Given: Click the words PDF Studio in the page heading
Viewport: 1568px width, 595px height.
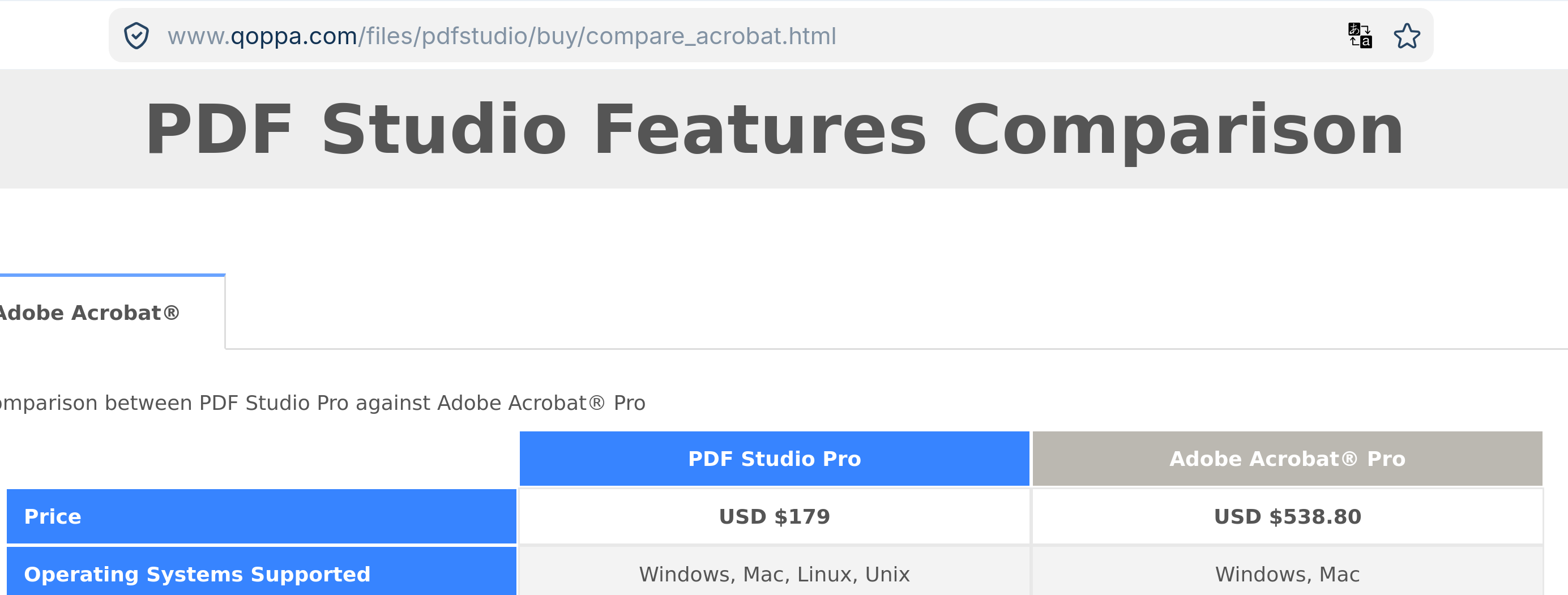Looking at the screenshot, I should tap(356, 130).
